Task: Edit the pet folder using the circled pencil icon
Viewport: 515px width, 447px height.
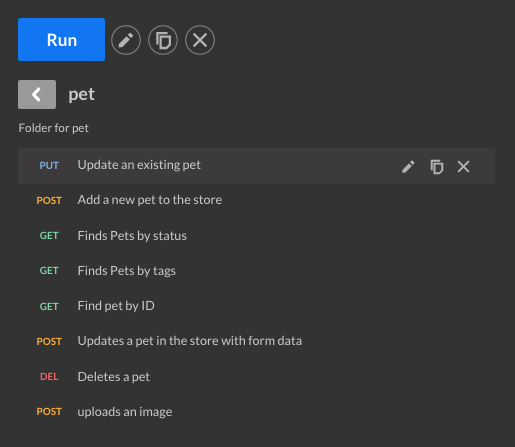Action: pos(126,40)
